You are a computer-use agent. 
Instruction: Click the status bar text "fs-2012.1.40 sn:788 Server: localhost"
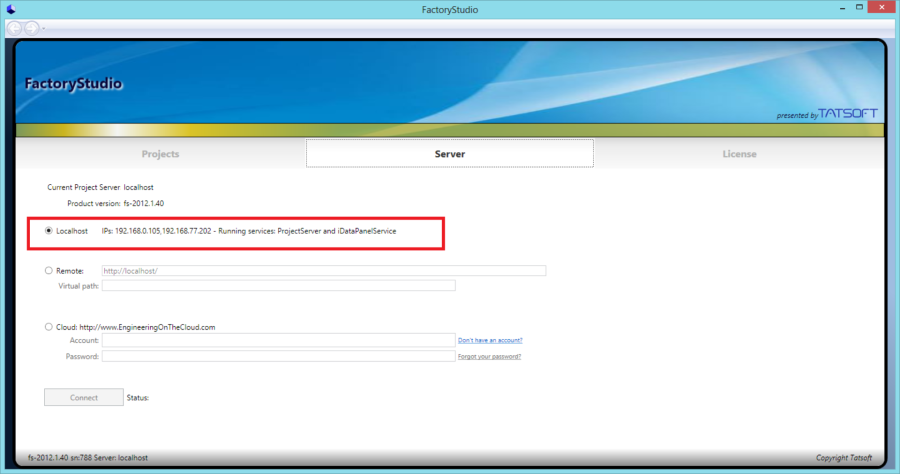click(88, 457)
